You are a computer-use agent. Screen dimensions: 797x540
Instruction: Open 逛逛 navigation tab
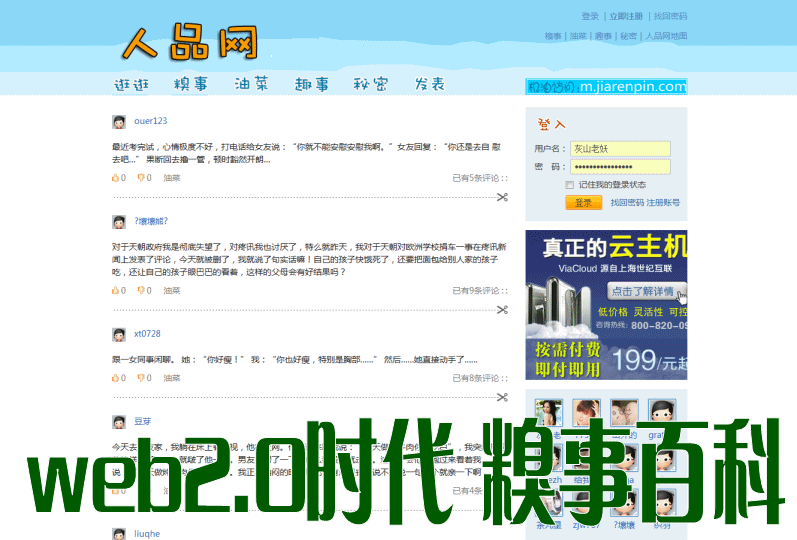[132, 84]
